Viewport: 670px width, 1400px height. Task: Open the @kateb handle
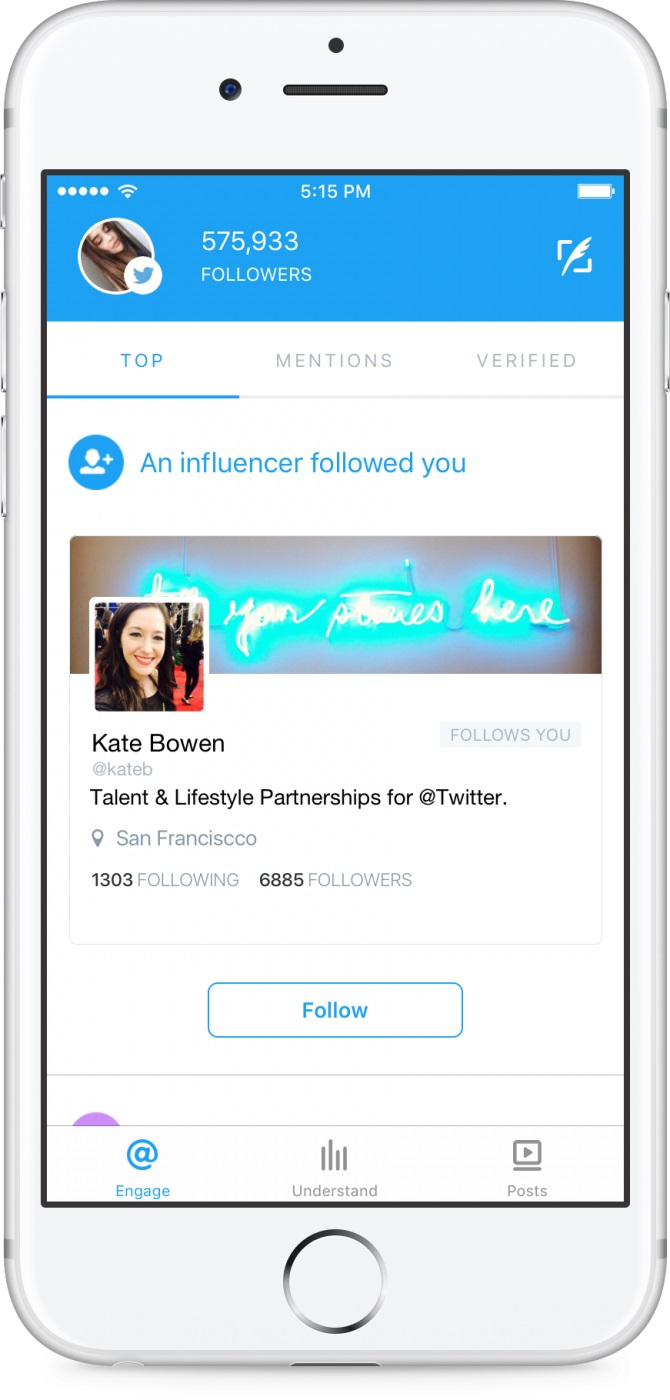click(x=122, y=769)
